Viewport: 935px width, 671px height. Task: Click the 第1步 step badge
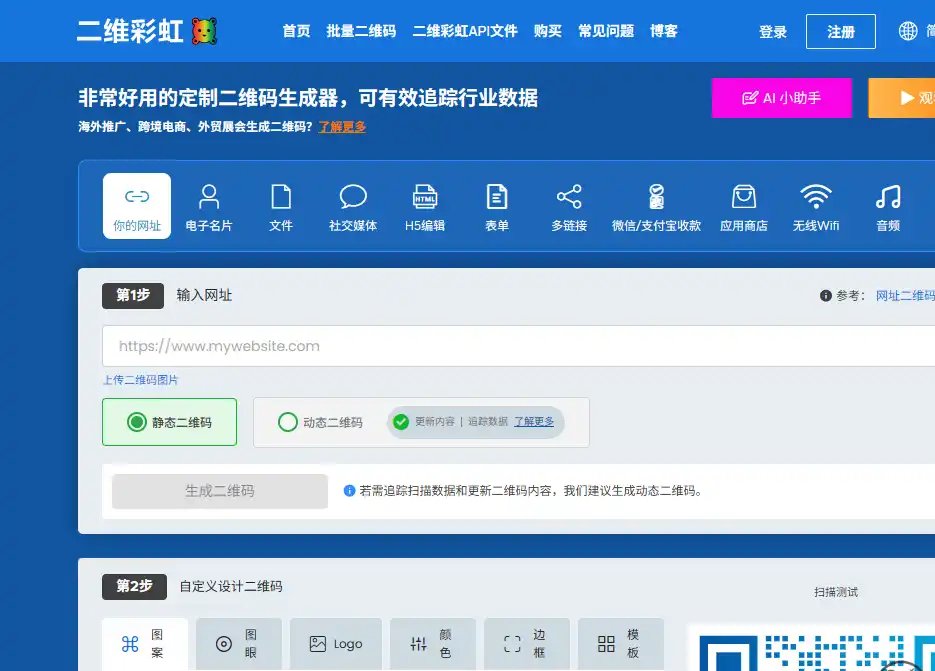point(133,296)
